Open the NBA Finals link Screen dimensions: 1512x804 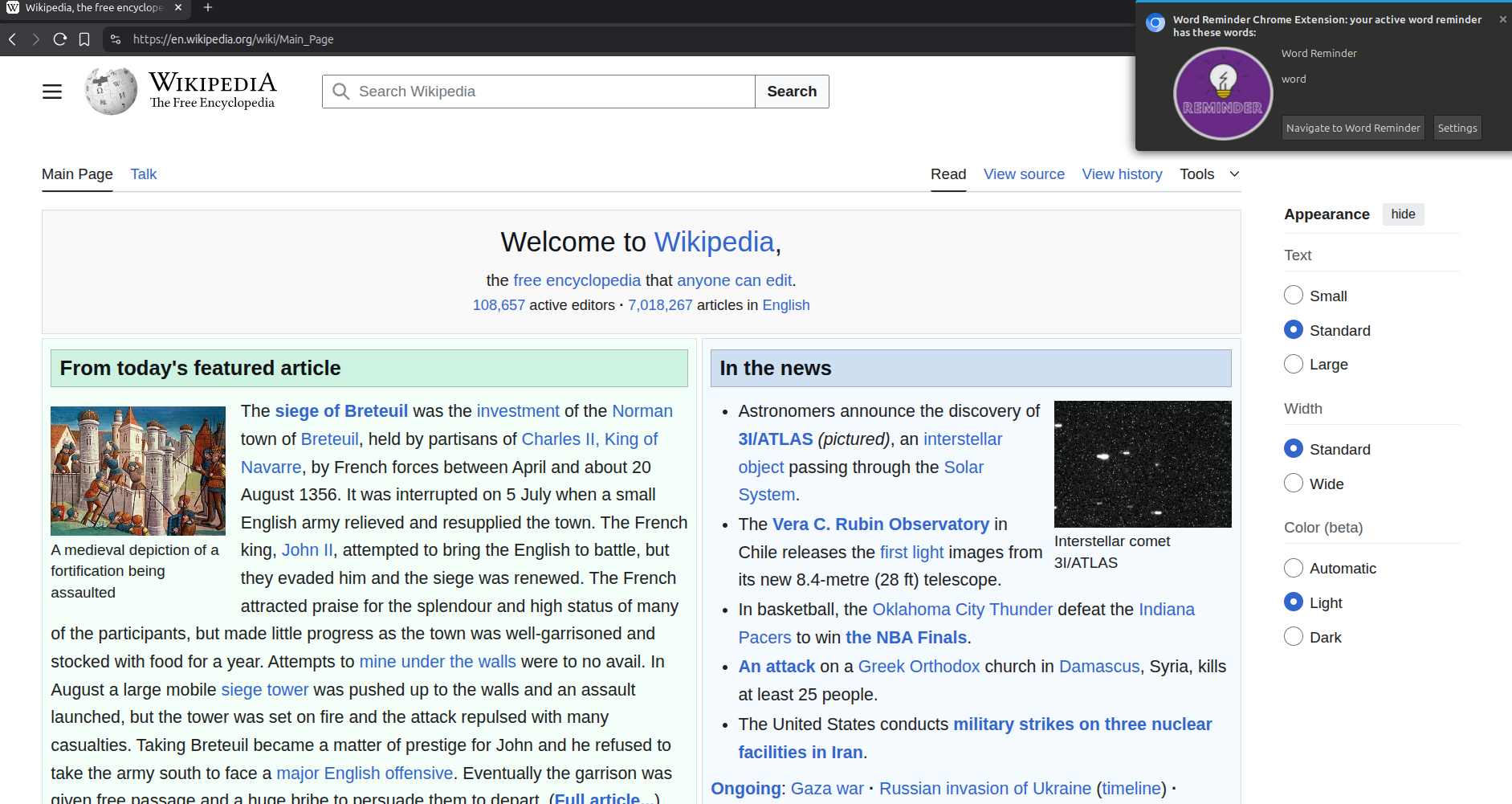pyautogui.click(x=906, y=638)
